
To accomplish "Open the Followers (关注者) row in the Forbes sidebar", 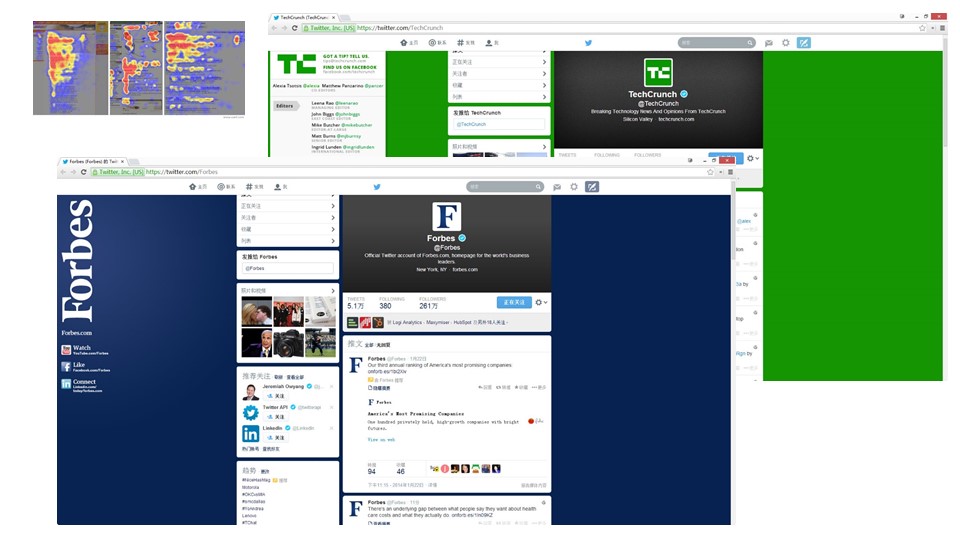I will (x=288, y=217).
